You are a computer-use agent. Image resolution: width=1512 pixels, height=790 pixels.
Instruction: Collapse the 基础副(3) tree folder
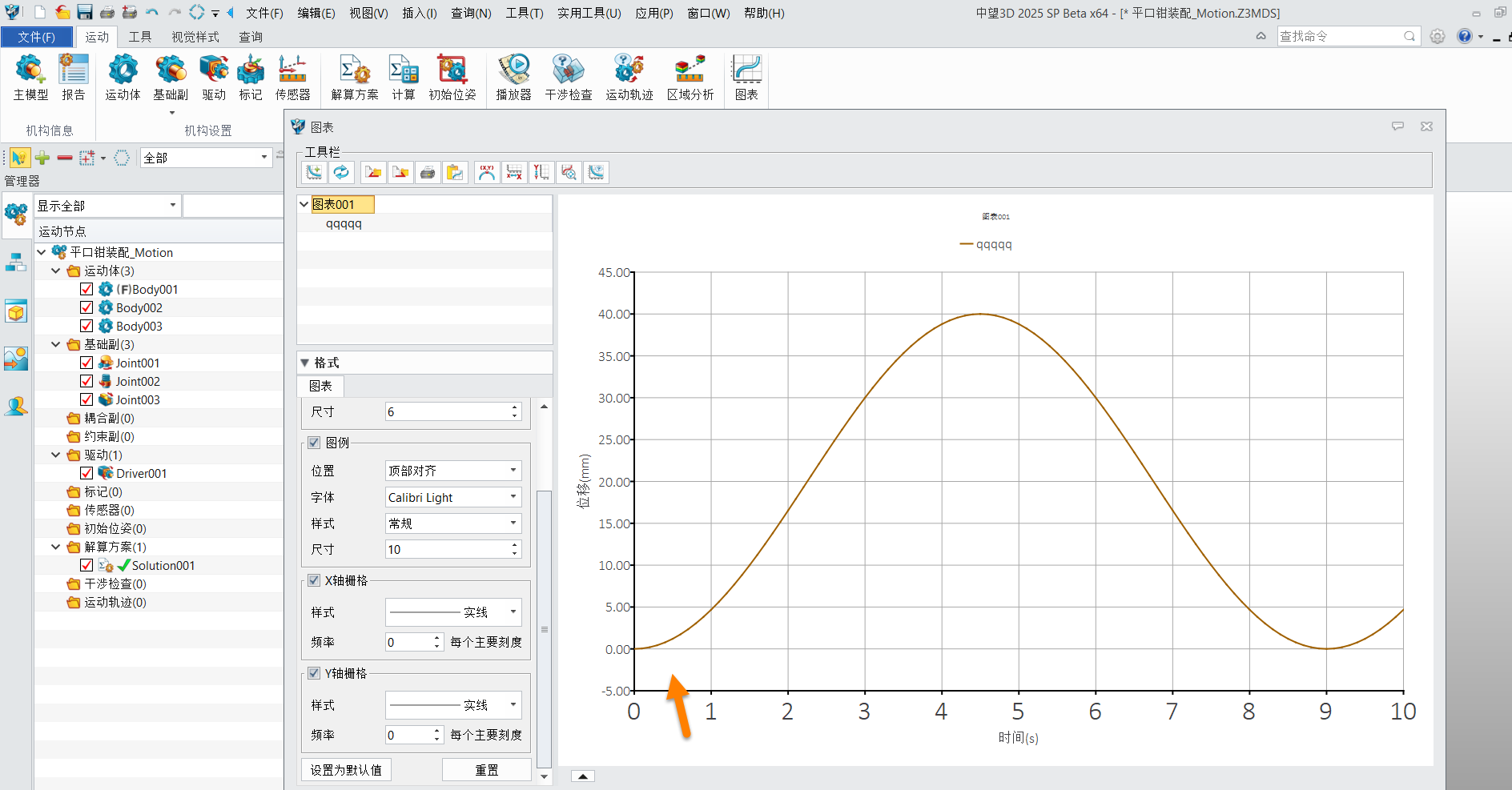click(56, 344)
